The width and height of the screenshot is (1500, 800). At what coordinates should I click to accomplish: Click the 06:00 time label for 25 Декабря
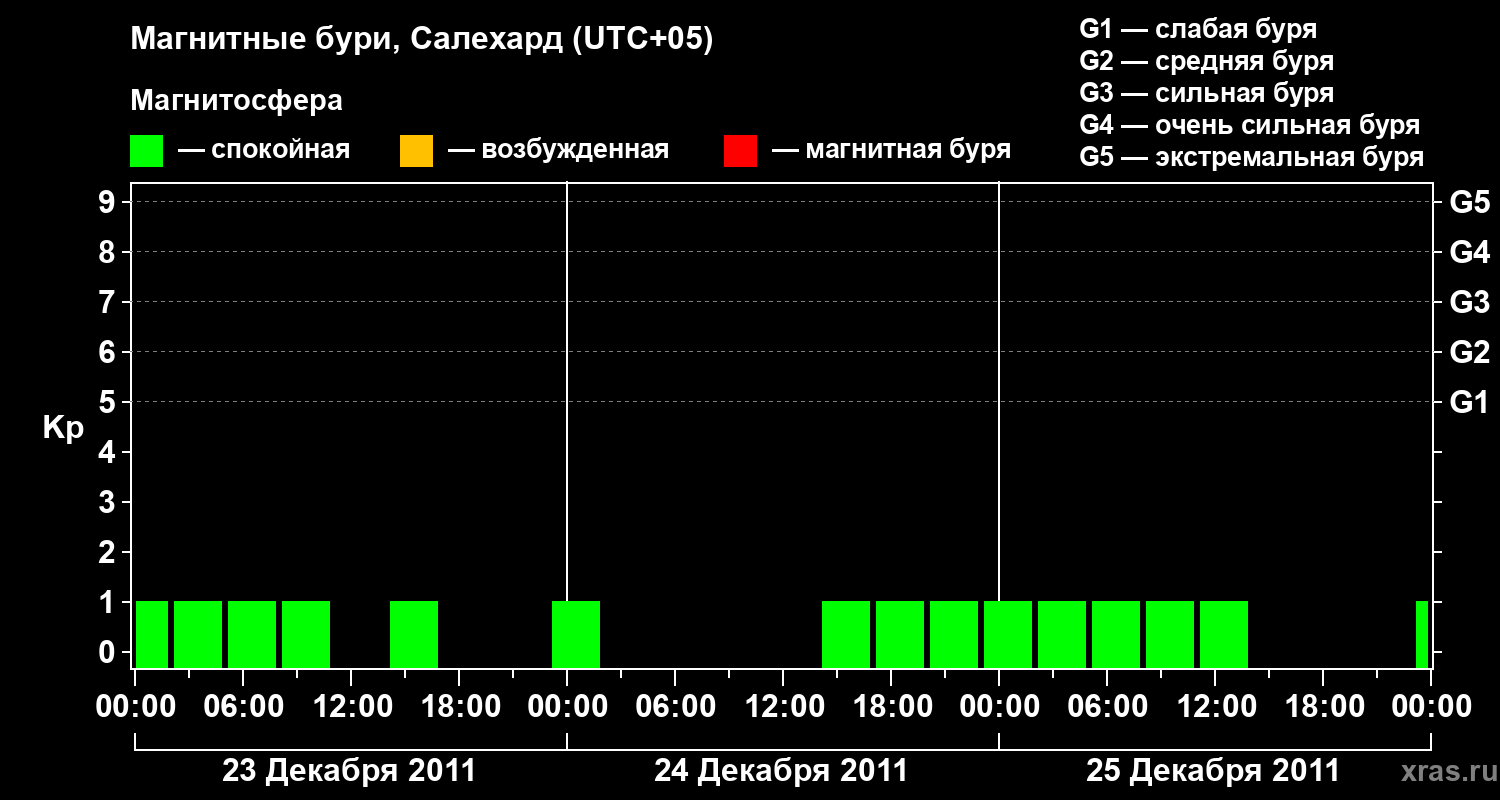tap(1106, 707)
